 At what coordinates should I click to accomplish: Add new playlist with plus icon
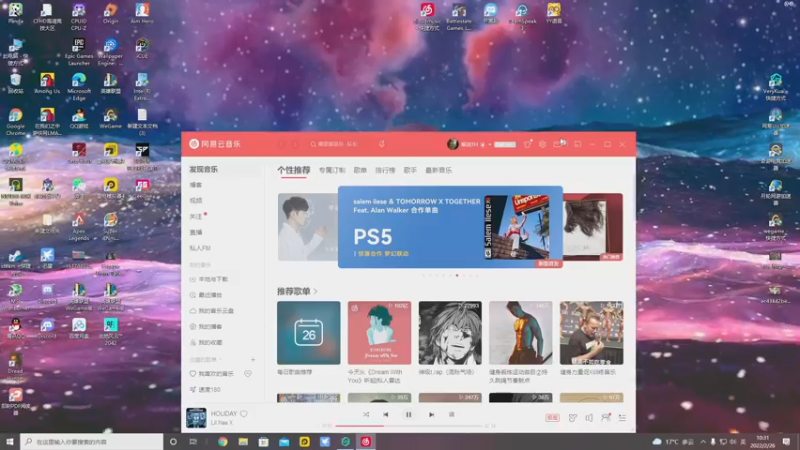pos(253,360)
